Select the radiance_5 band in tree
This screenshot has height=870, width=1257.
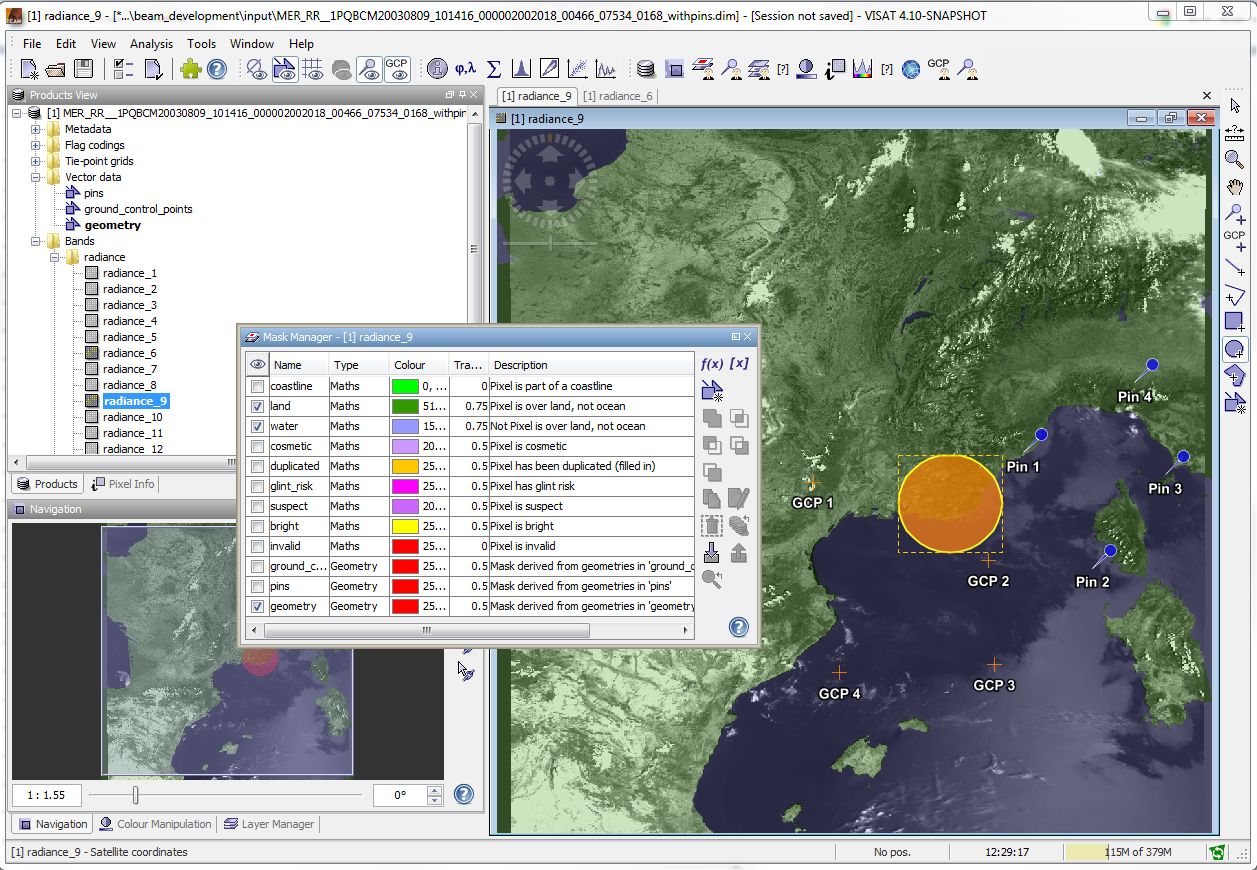(x=129, y=337)
